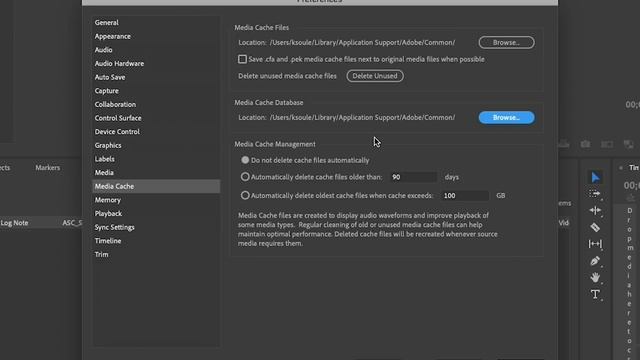Select the Razor tool
The image size is (640, 360).
tap(595, 227)
